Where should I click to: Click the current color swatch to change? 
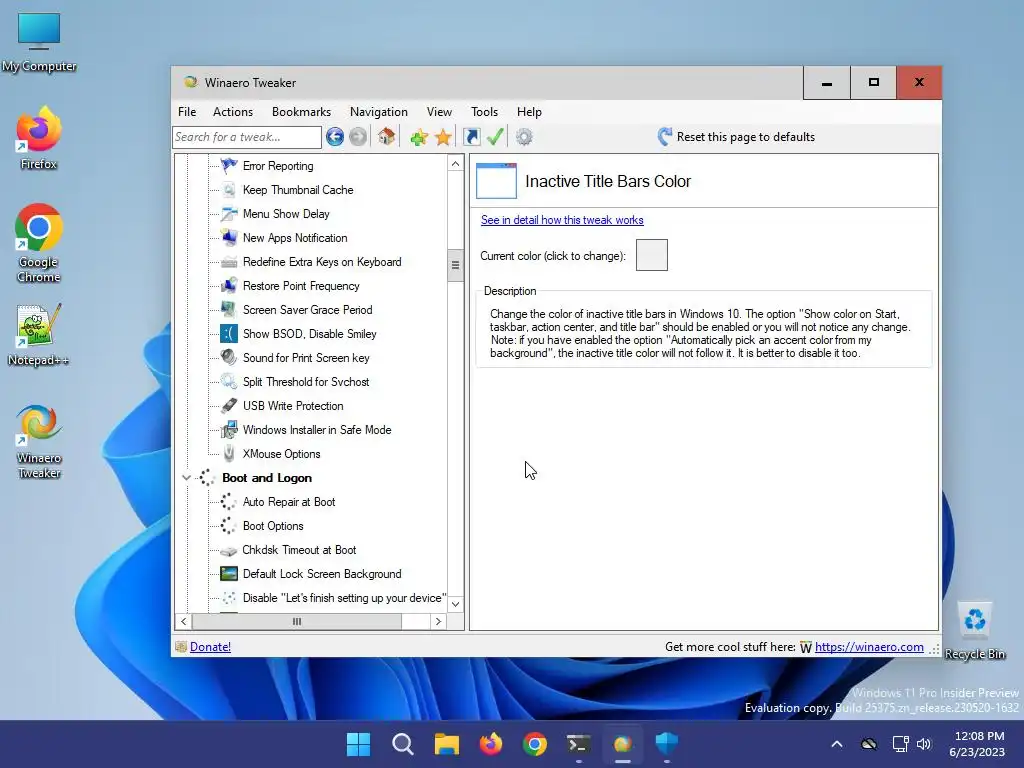click(x=652, y=255)
